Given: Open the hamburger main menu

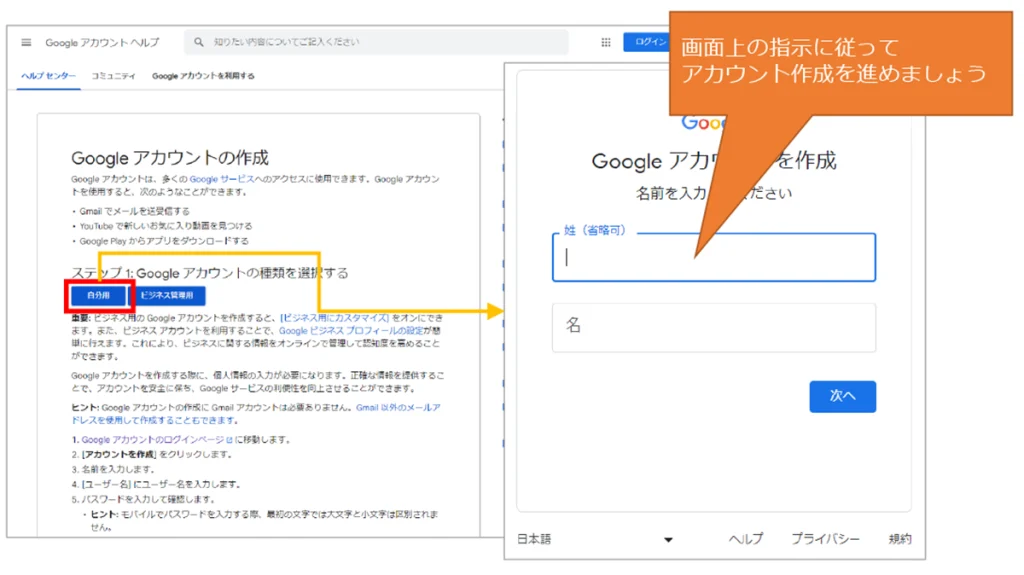Looking at the screenshot, I should point(26,43).
